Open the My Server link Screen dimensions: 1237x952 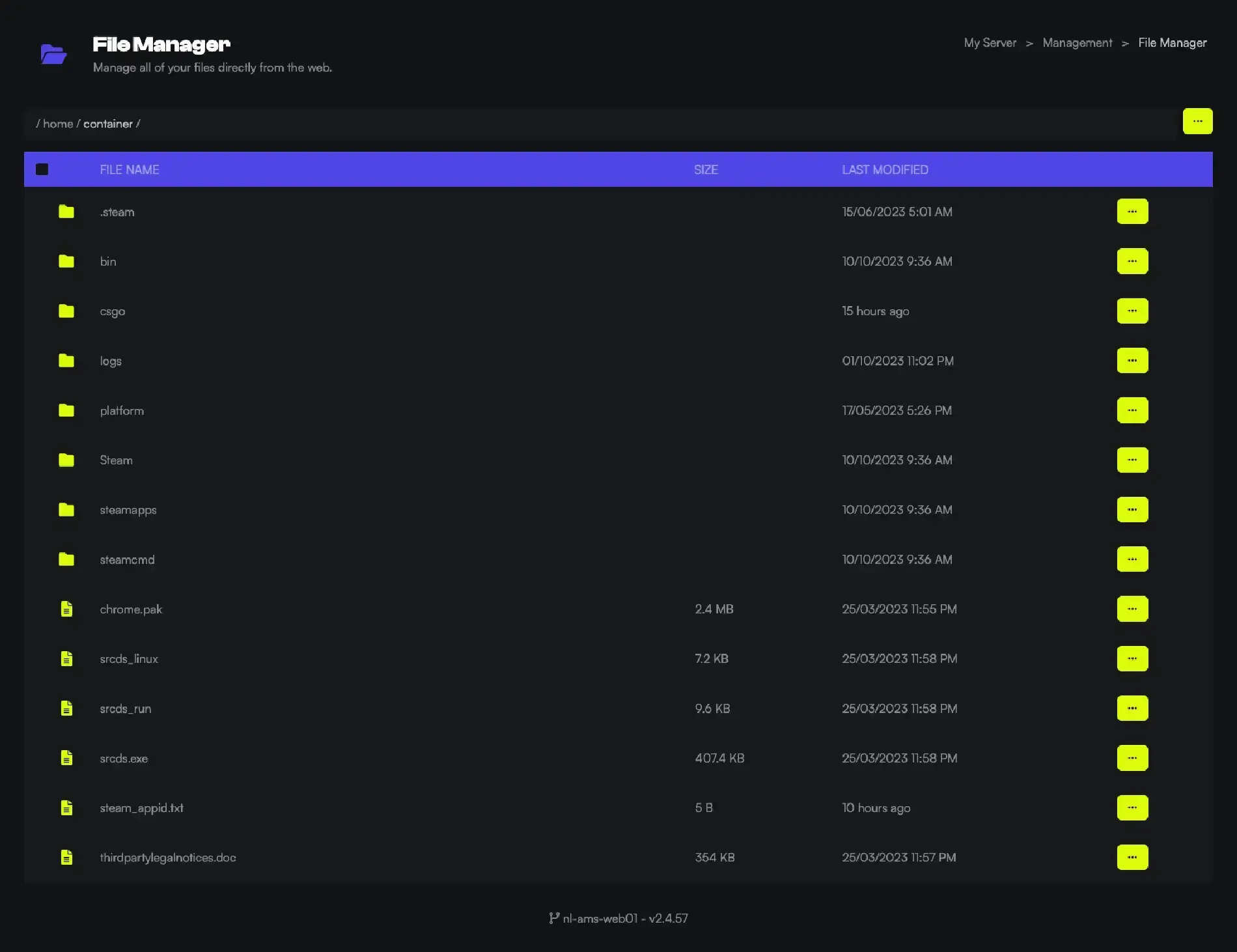tap(990, 42)
